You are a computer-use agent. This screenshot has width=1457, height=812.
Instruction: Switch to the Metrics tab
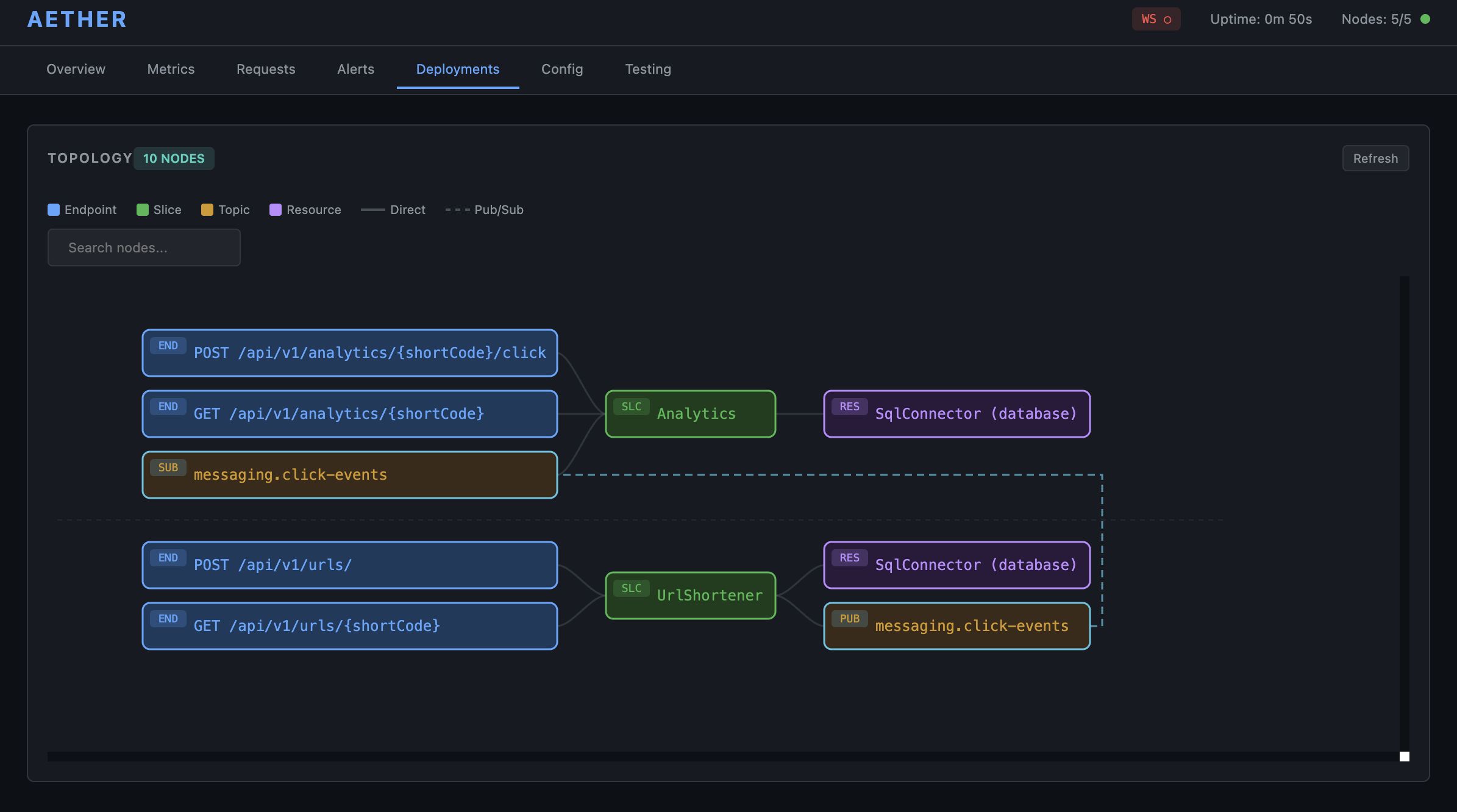[171, 69]
